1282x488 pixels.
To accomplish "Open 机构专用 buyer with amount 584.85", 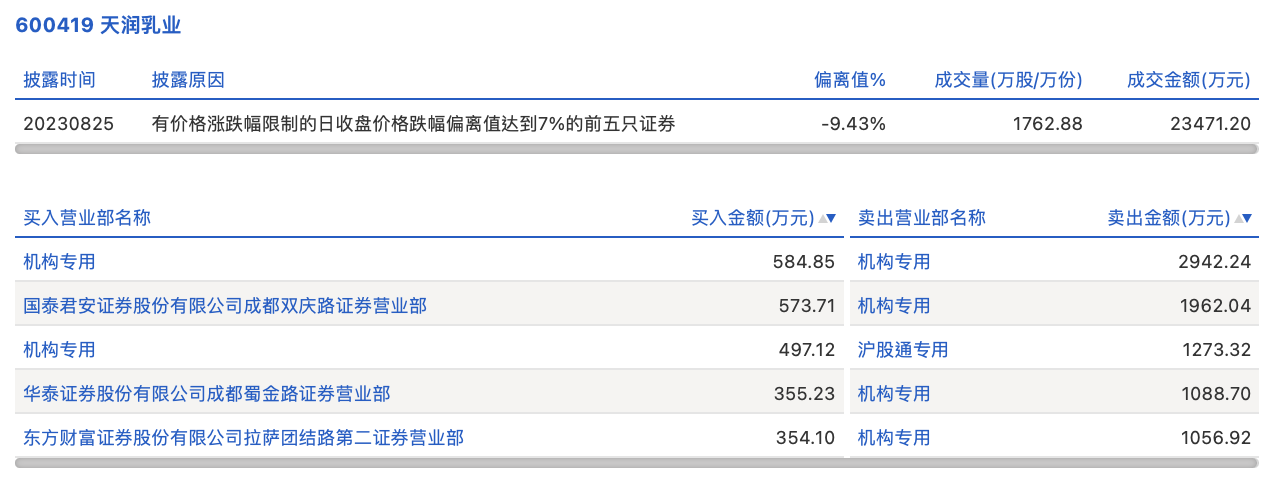I will (60, 262).
